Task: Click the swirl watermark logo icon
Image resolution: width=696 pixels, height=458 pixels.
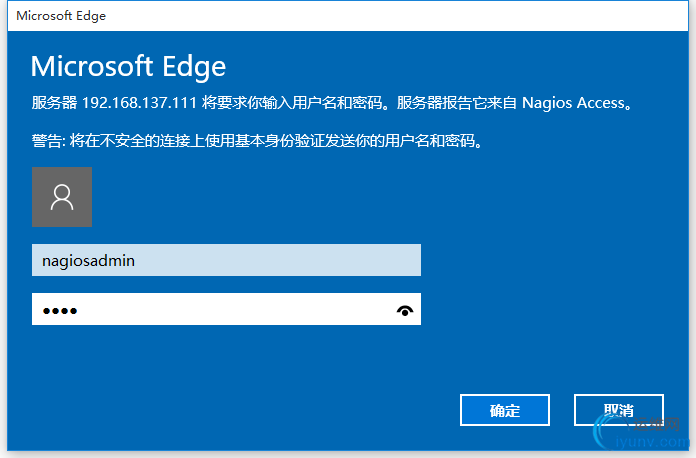Action: point(606,430)
